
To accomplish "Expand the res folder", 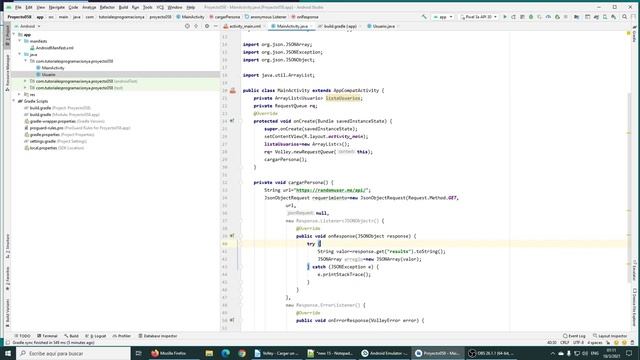I will click(x=20, y=94).
